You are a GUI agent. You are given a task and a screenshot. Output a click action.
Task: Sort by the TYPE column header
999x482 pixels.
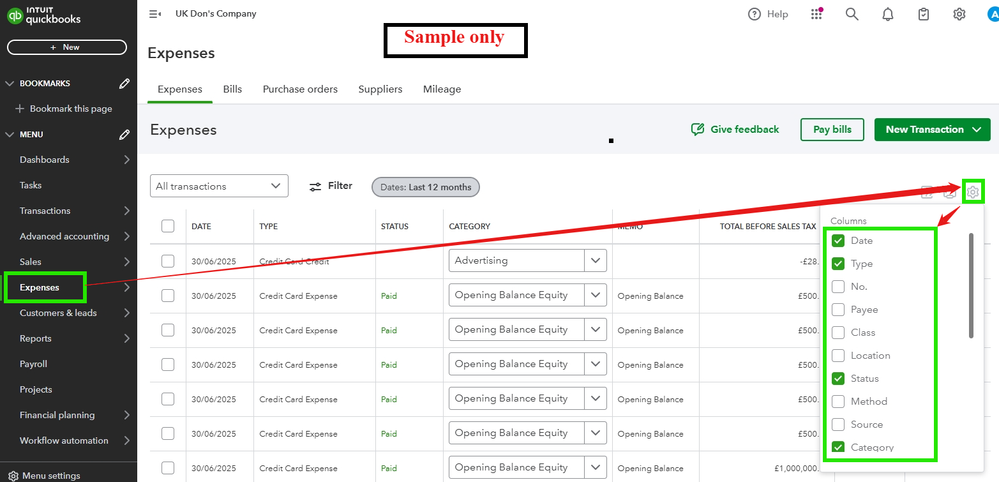[268, 226]
